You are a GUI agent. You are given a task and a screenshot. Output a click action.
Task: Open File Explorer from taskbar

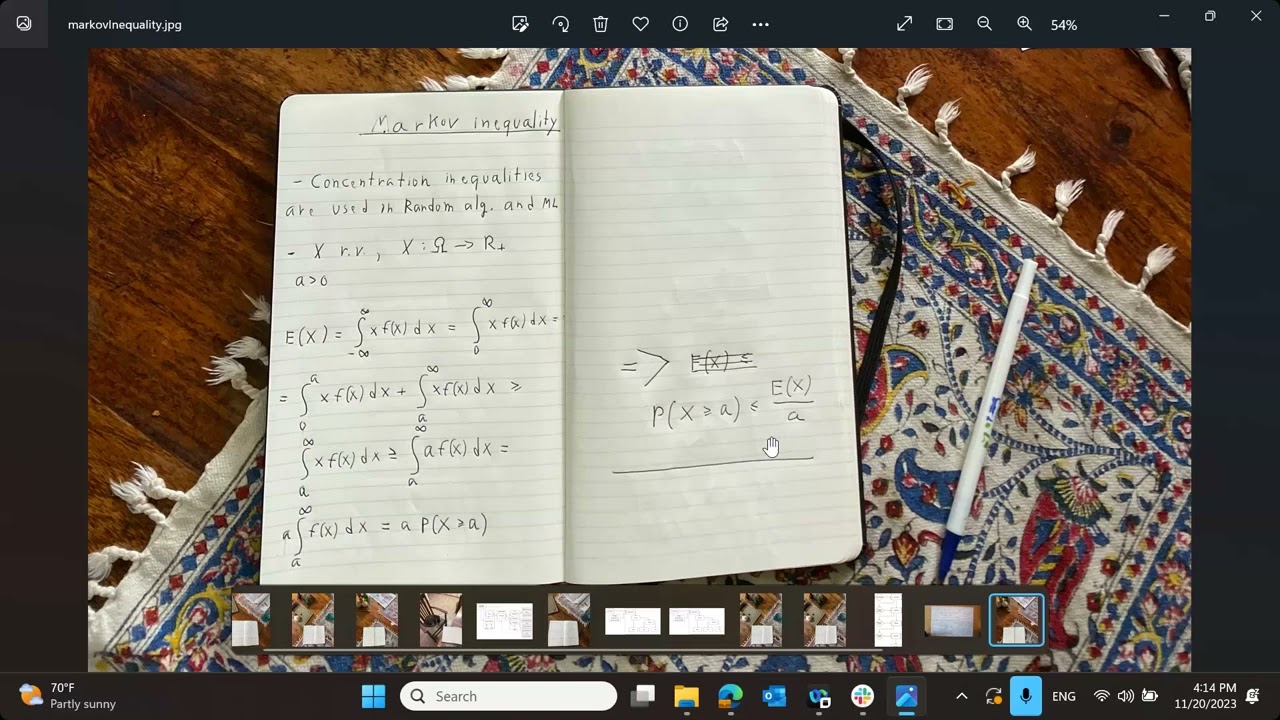(x=686, y=696)
